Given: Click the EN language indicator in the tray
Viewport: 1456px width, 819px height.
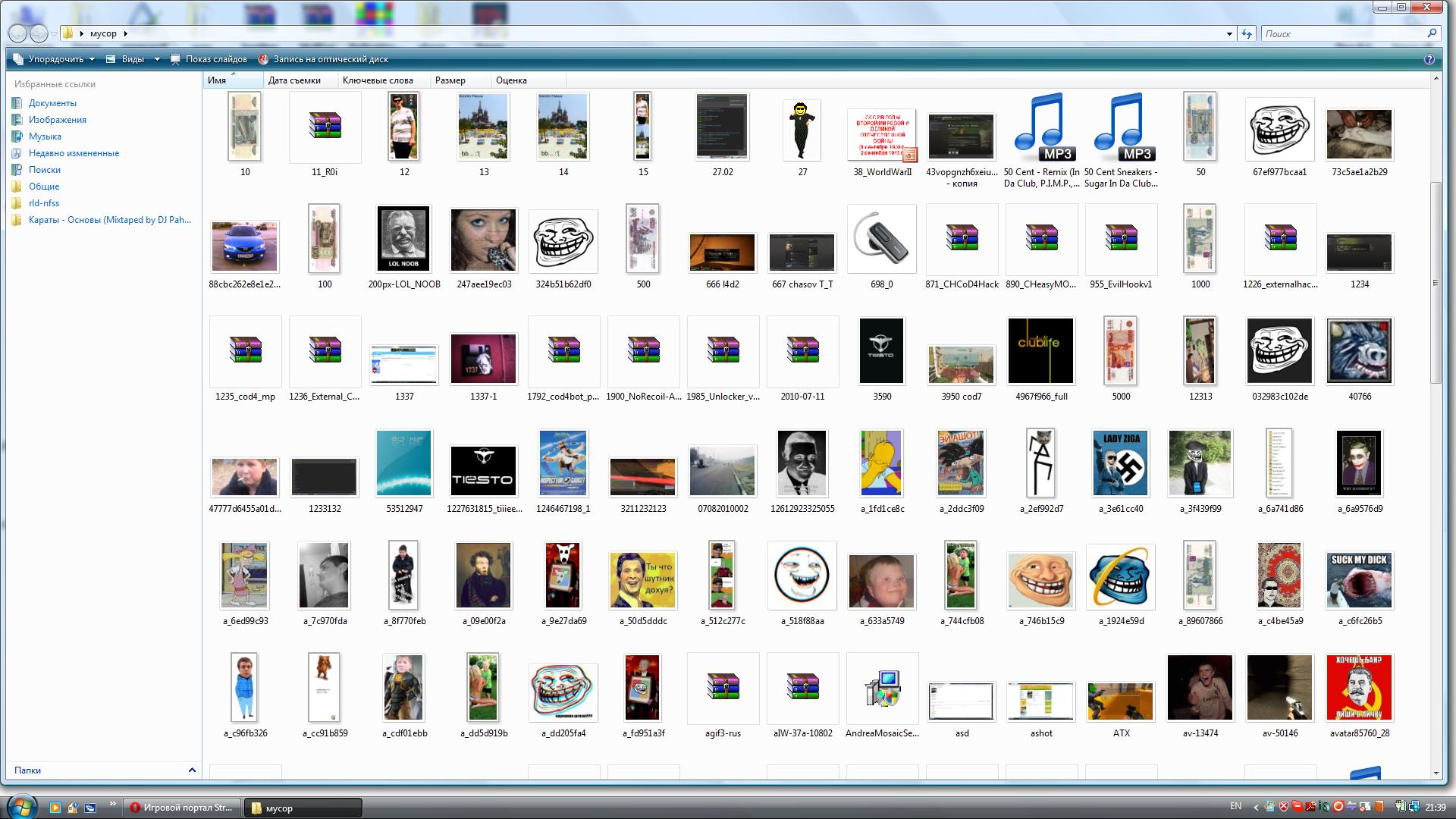Looking at the screenshot, I should point(1235,807).
